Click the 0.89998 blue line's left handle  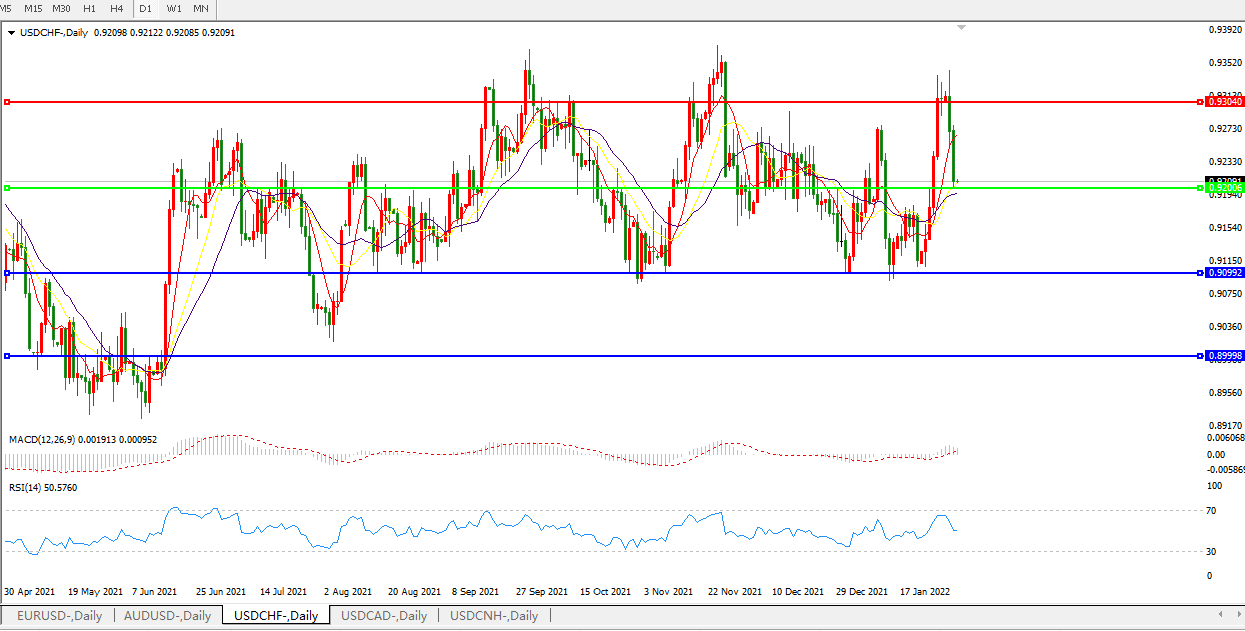tap(7, 356)
